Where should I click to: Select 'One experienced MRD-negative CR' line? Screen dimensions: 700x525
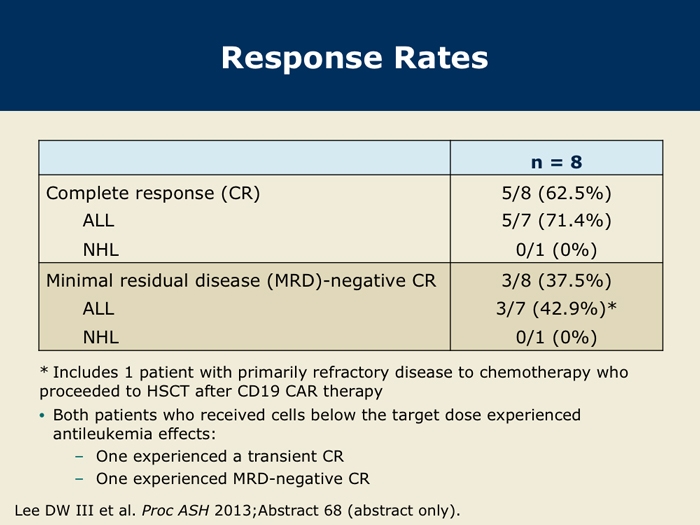coord(233,479)
